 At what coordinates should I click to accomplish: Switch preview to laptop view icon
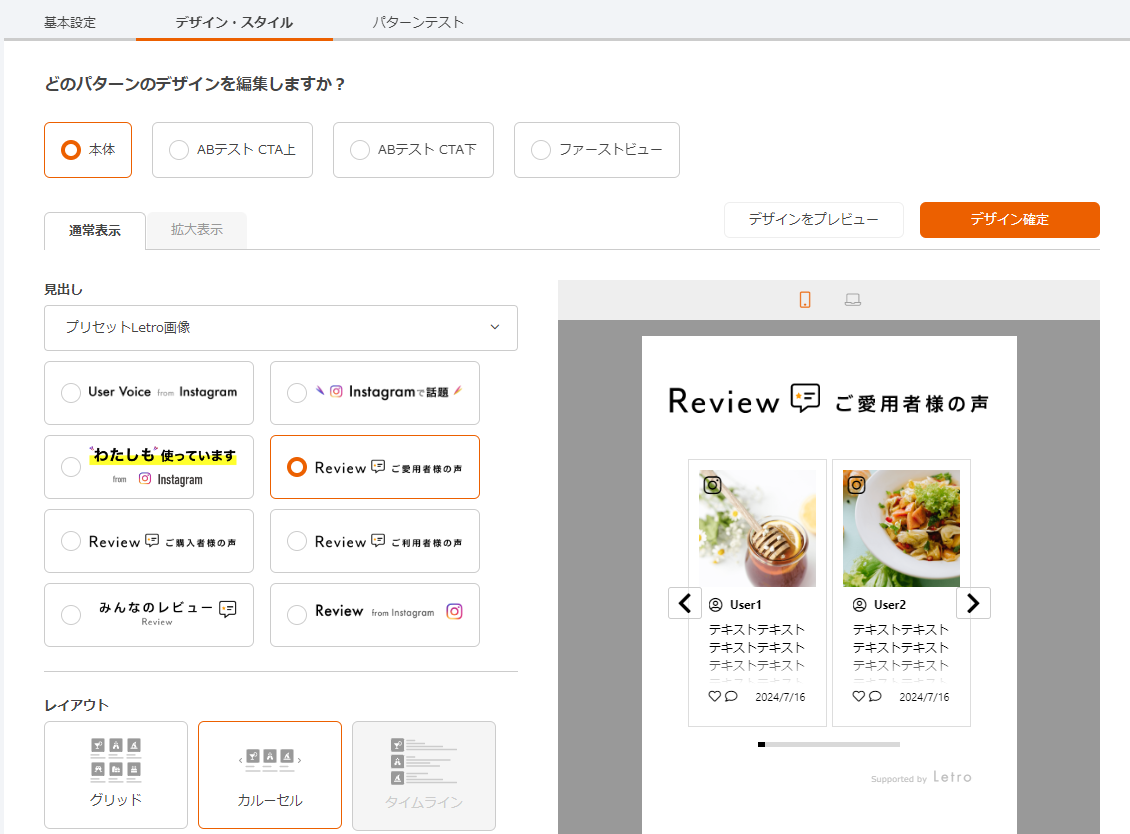click(x=853, y=300)
